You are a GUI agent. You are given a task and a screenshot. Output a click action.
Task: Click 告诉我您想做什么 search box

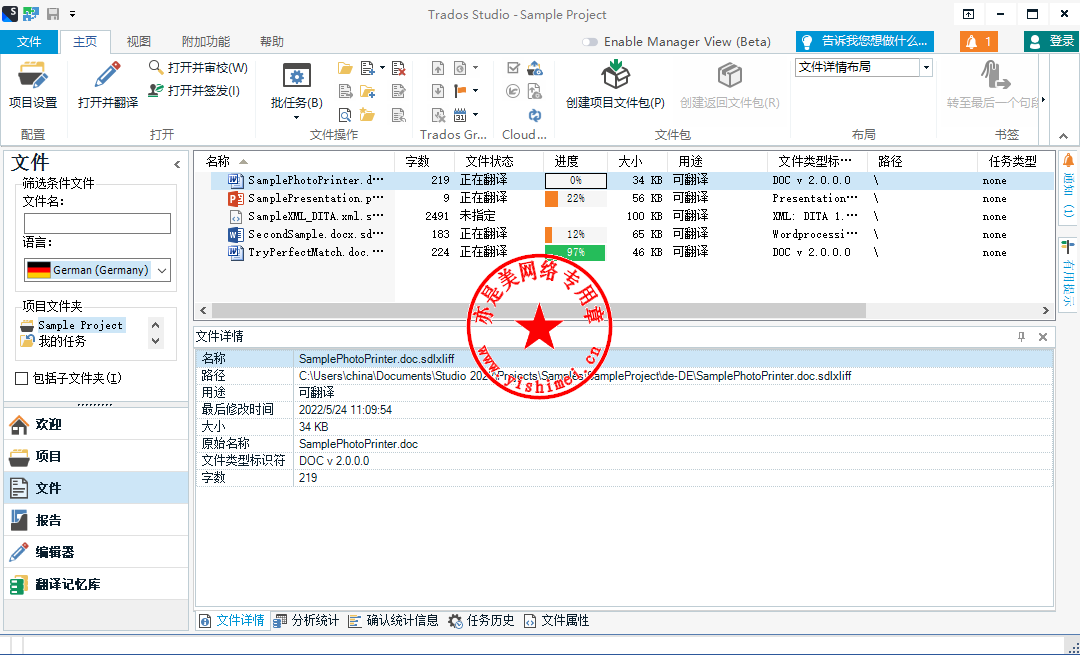(865, 41)
